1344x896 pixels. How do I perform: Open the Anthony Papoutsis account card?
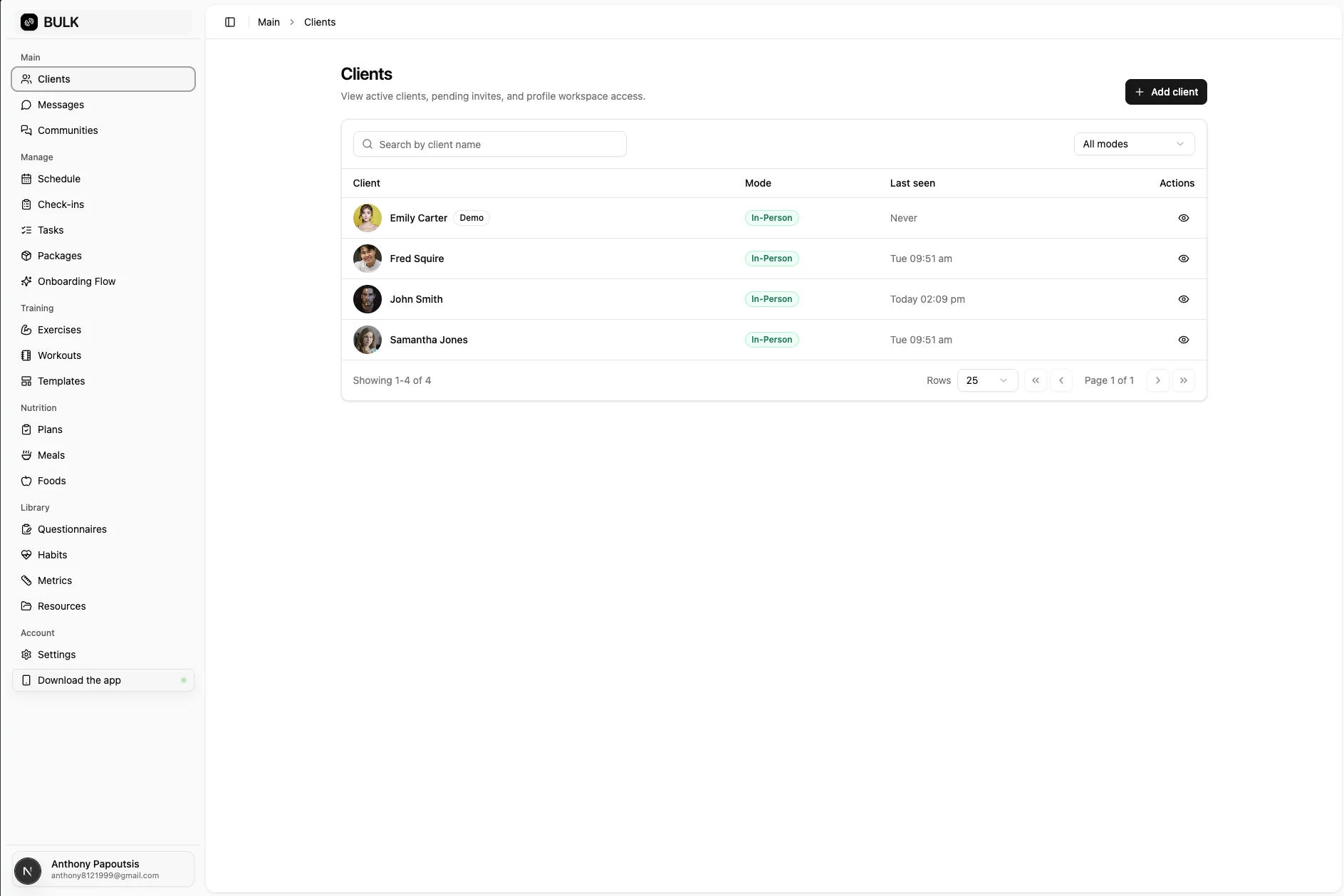103,869
